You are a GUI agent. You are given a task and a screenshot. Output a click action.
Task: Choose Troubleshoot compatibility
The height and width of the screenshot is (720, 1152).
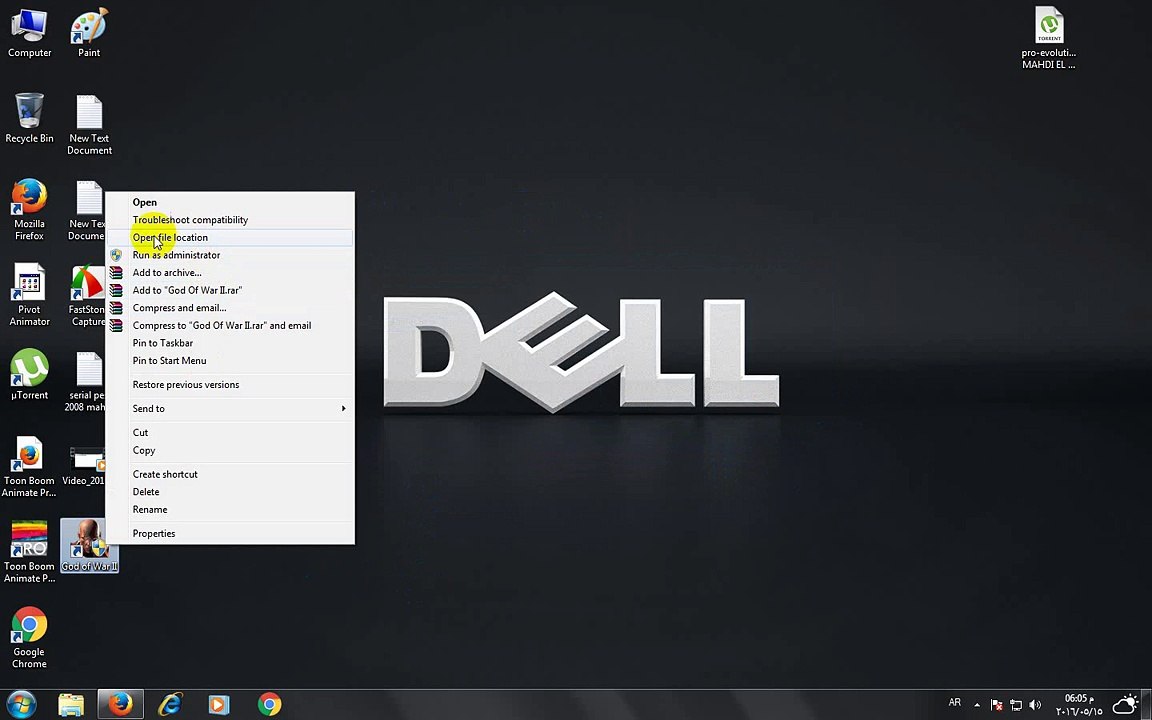(x=230, y=220)
